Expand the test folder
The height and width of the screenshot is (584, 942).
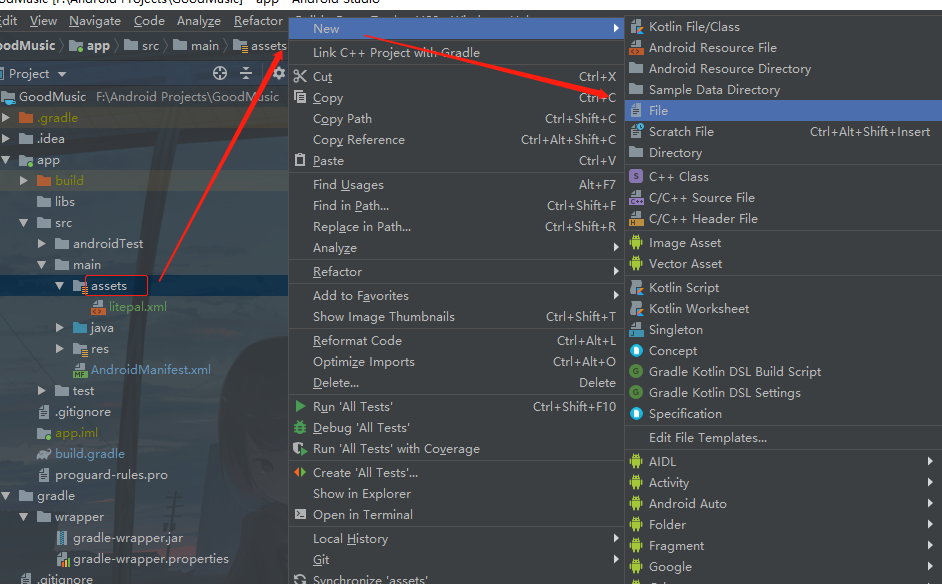click(41, 391)
